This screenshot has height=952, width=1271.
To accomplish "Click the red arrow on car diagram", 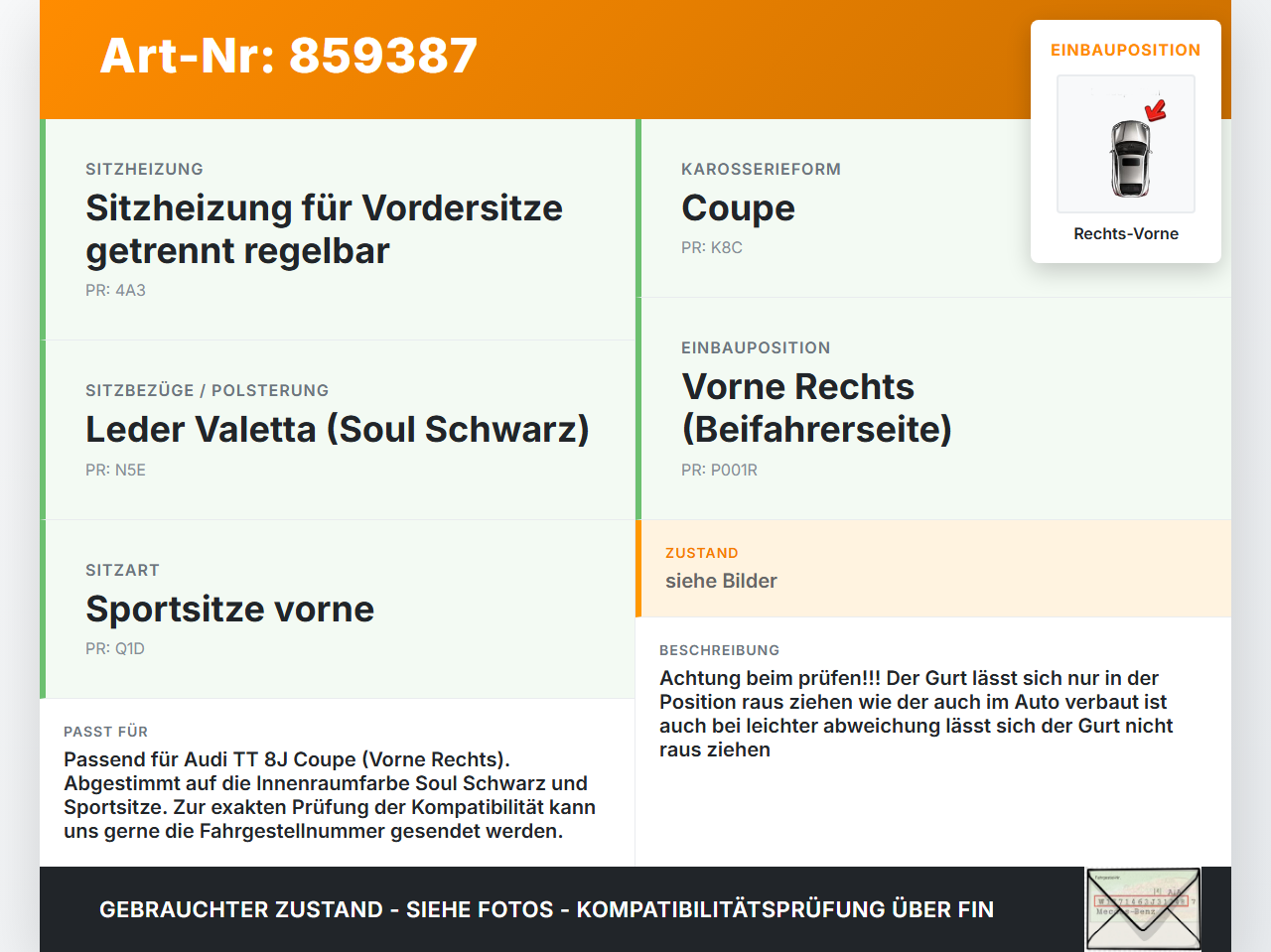I will click(x=1156, y=110).
